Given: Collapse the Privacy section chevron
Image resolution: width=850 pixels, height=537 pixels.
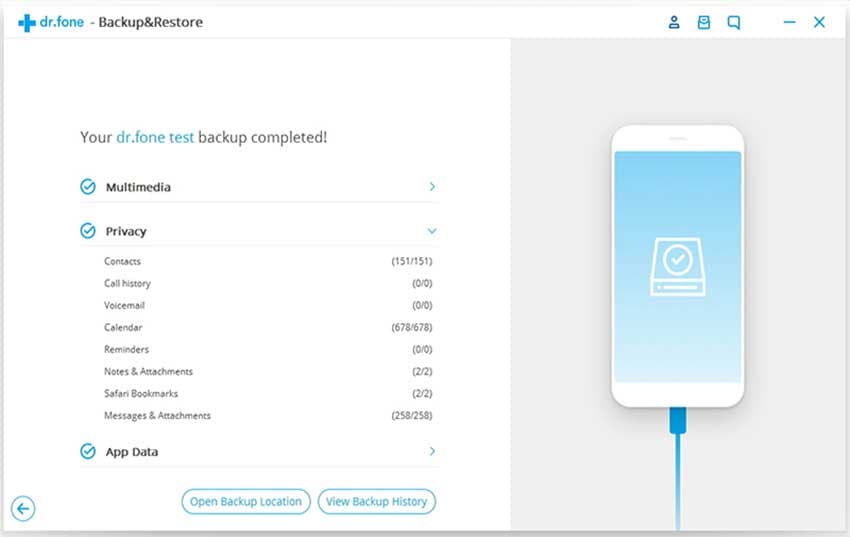Looking at the screenshot, I should pos(432,231).
